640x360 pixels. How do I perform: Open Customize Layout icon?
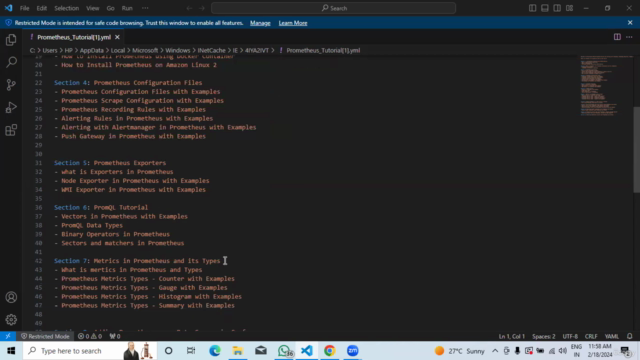point(569,8)
